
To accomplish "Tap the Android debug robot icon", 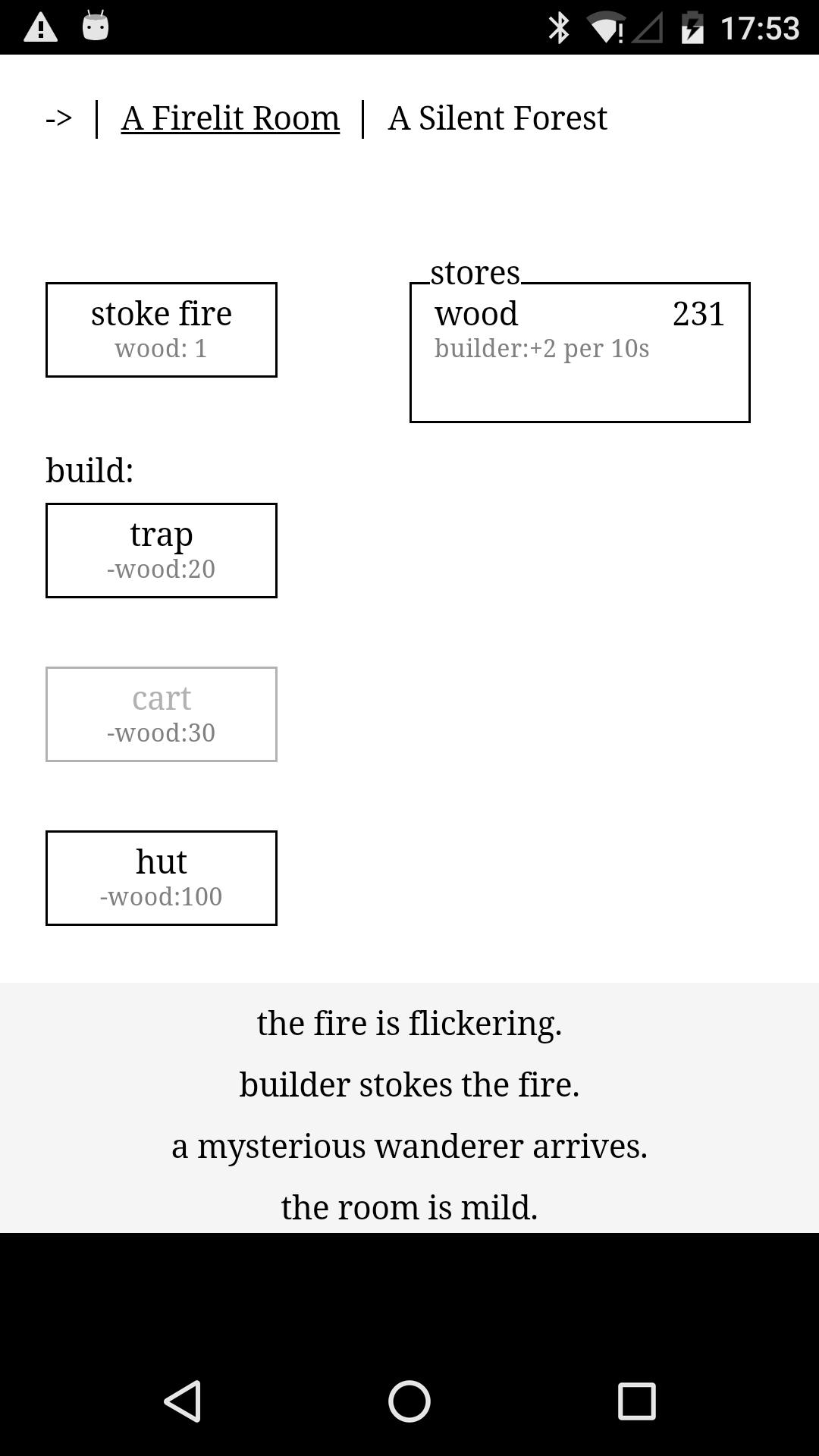I will click(x=96, y=26).
